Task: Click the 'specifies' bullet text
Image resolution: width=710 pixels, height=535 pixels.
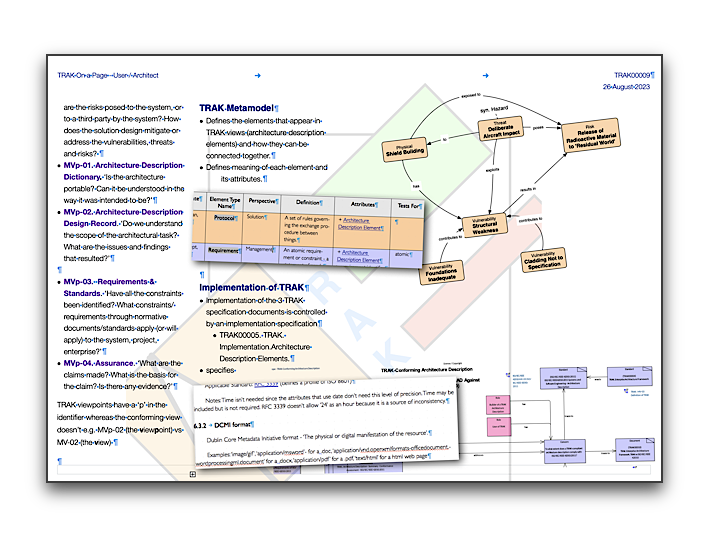Action: tap(221, 370)
